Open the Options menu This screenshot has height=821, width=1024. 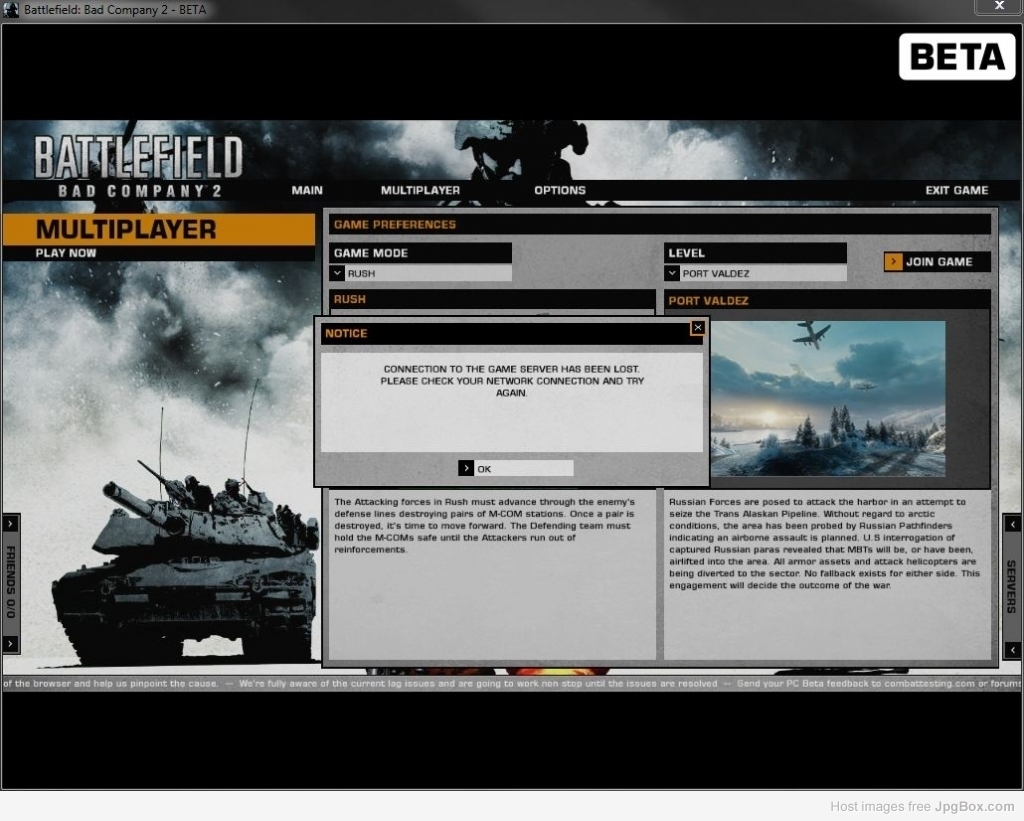click(560, 190)
